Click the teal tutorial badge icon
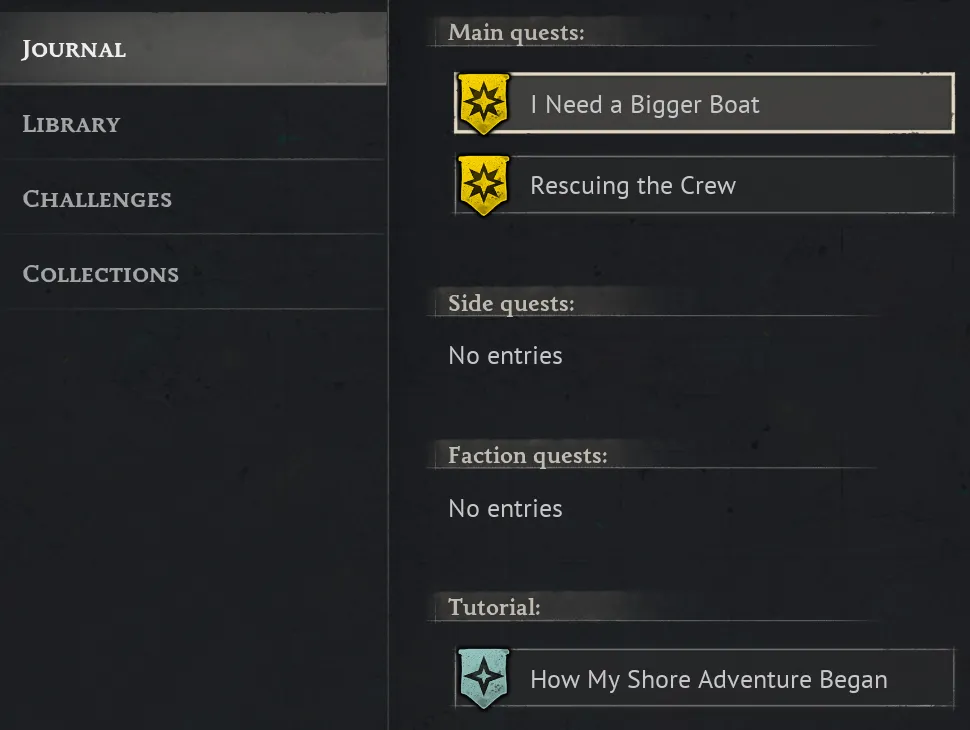The width and height of the screenshot is (970, 730). (484, 679)
